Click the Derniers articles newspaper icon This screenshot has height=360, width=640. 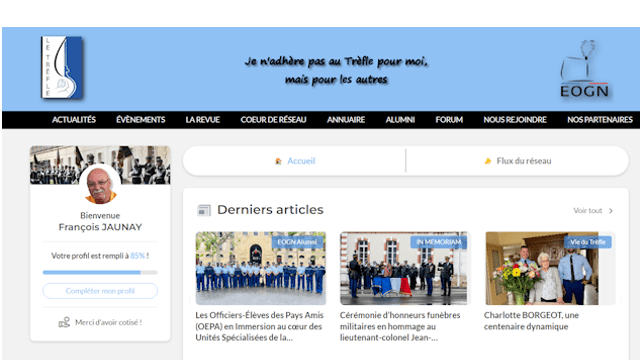point(204,210)
